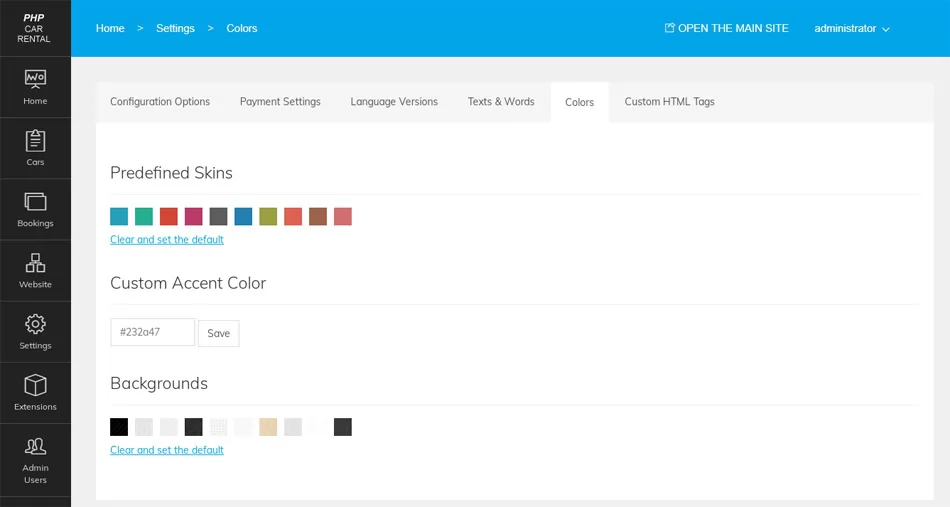The image size is (950, 507).
Task: Click the OPEN THE MAIN SITE link
Action: pyautogui.click(x=733, y=28)
